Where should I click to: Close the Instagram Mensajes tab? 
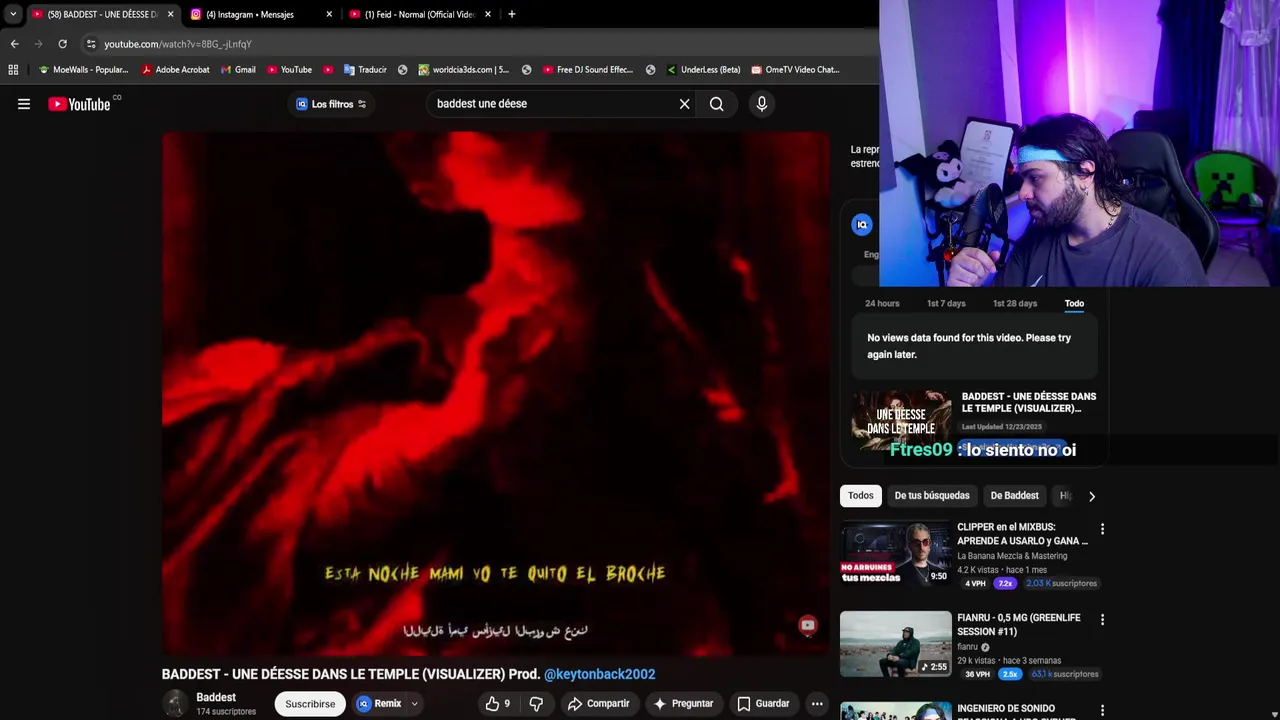[x=329, y=14]
